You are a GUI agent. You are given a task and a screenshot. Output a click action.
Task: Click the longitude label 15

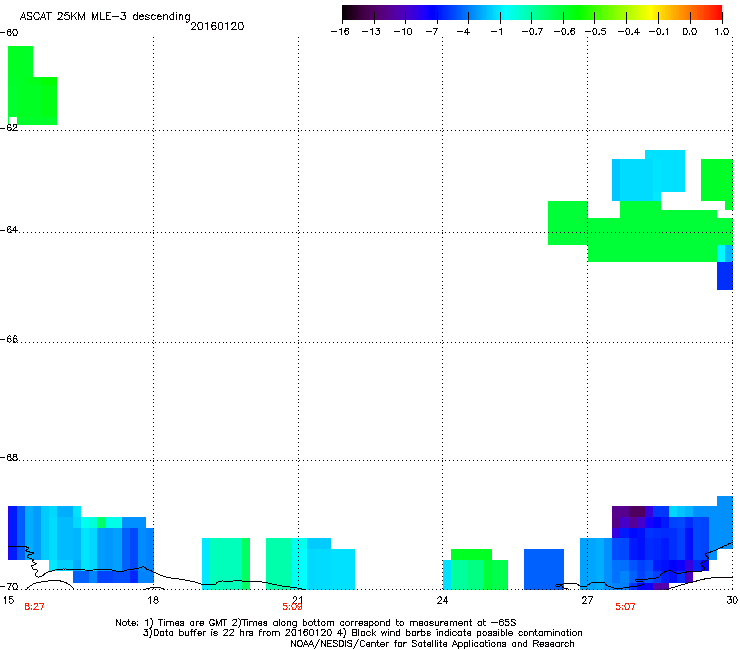(8, 600)
